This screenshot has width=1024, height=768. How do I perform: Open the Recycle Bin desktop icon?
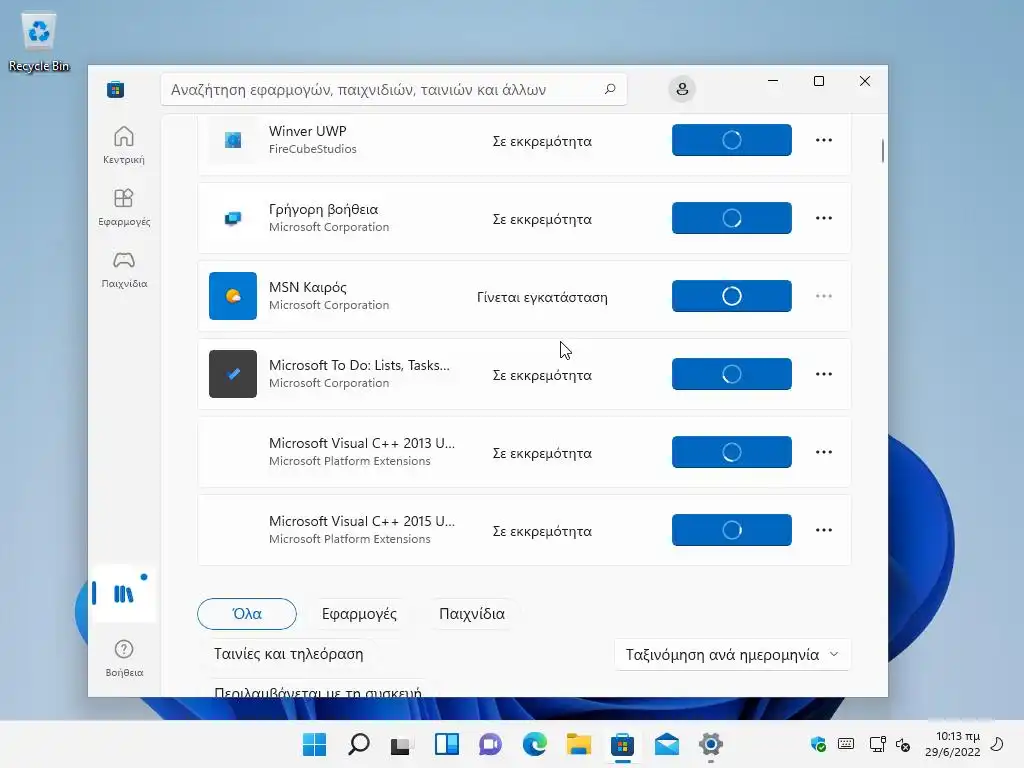coord(39,42)
